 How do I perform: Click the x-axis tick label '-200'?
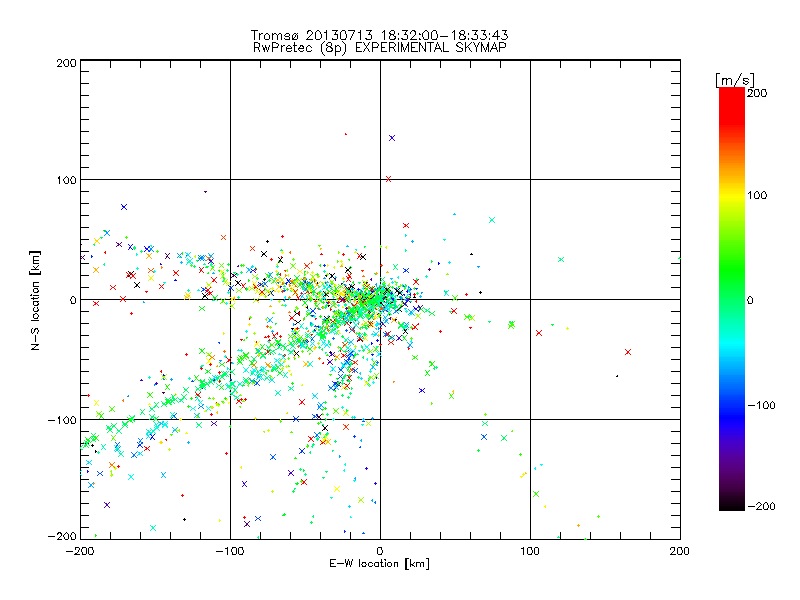coord(80,551)
